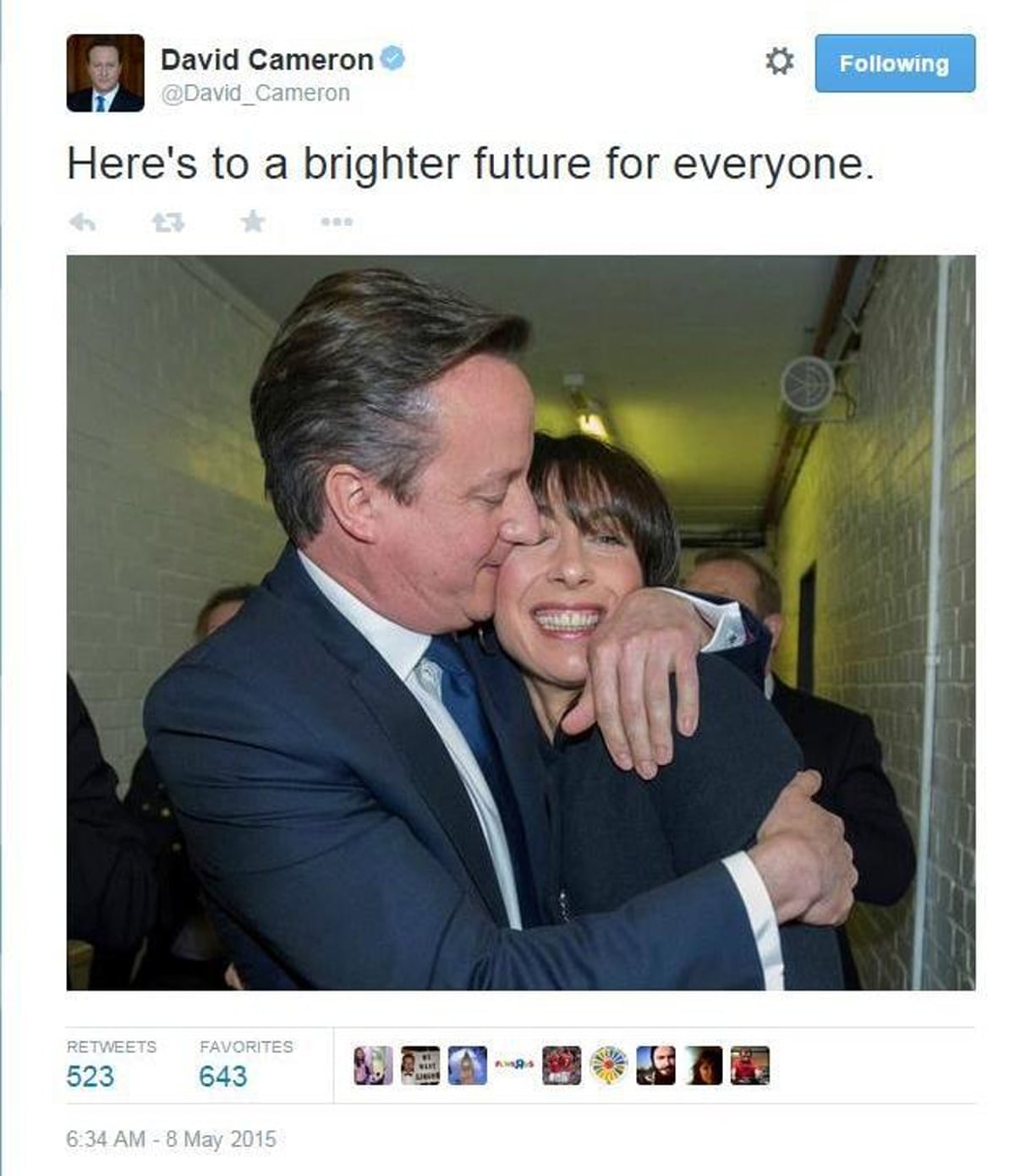Favorite the tweet with the star icon

[252, 222]
